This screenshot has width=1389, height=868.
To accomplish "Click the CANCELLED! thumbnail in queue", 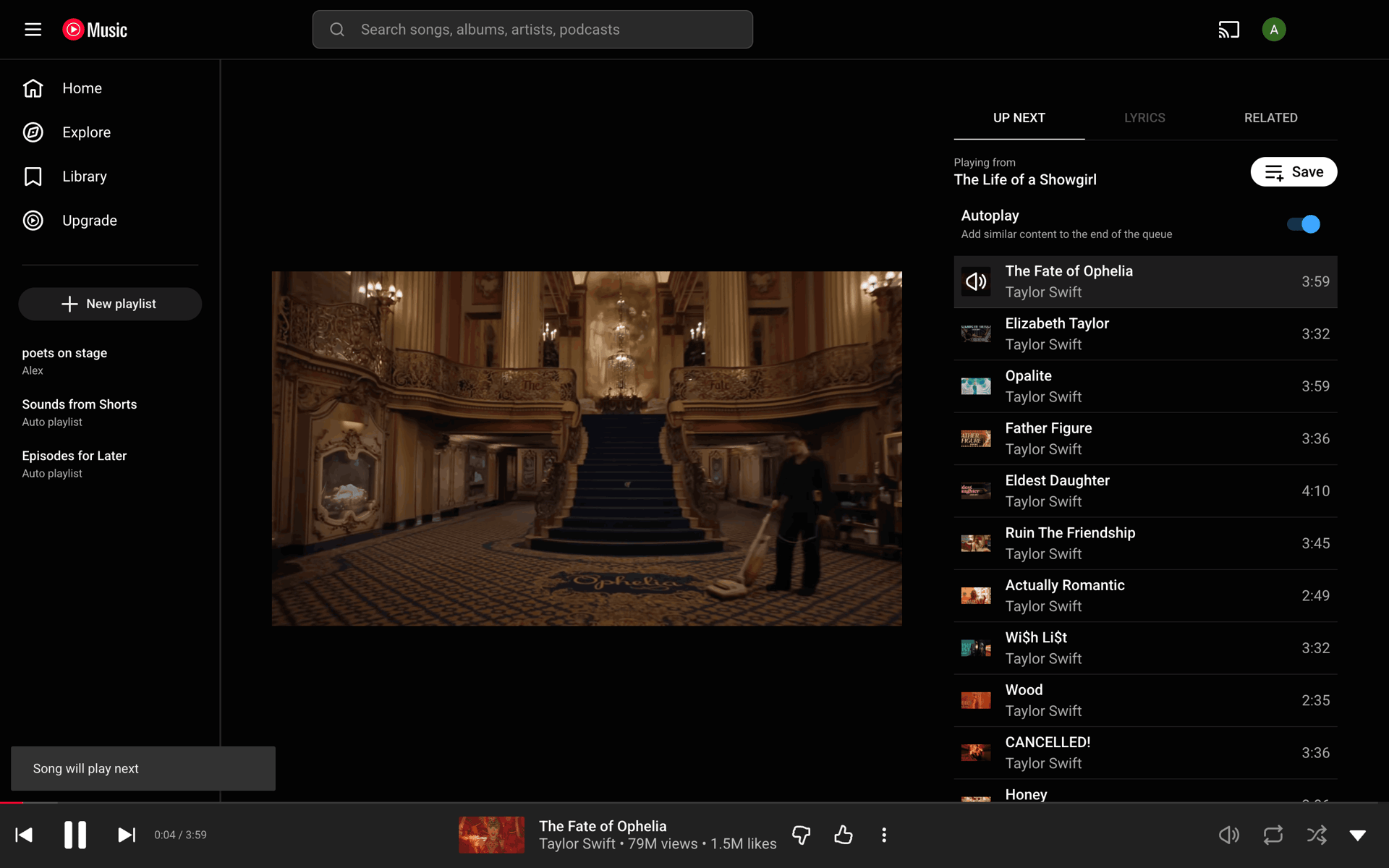I will point(976,753).
